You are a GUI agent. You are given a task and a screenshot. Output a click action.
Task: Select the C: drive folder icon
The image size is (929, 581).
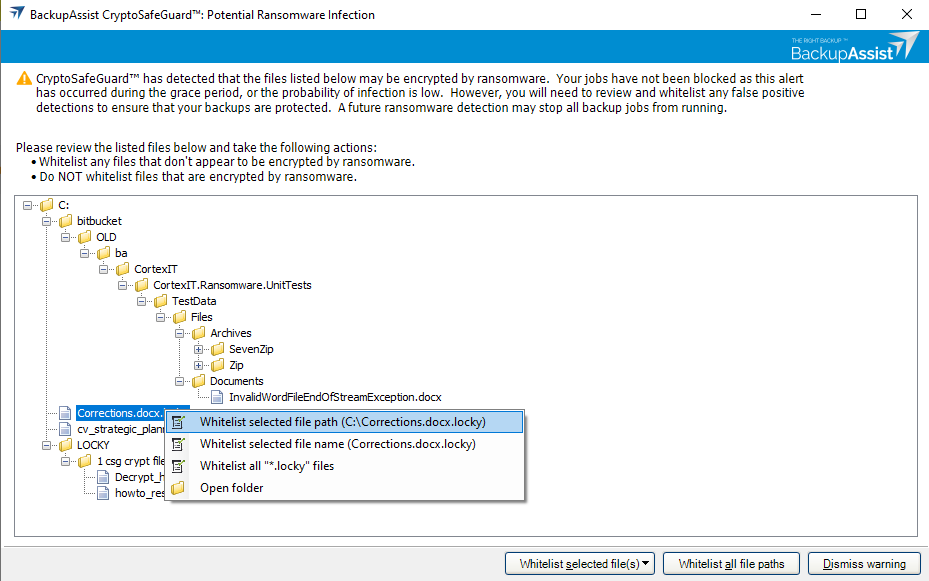(46, 205)
